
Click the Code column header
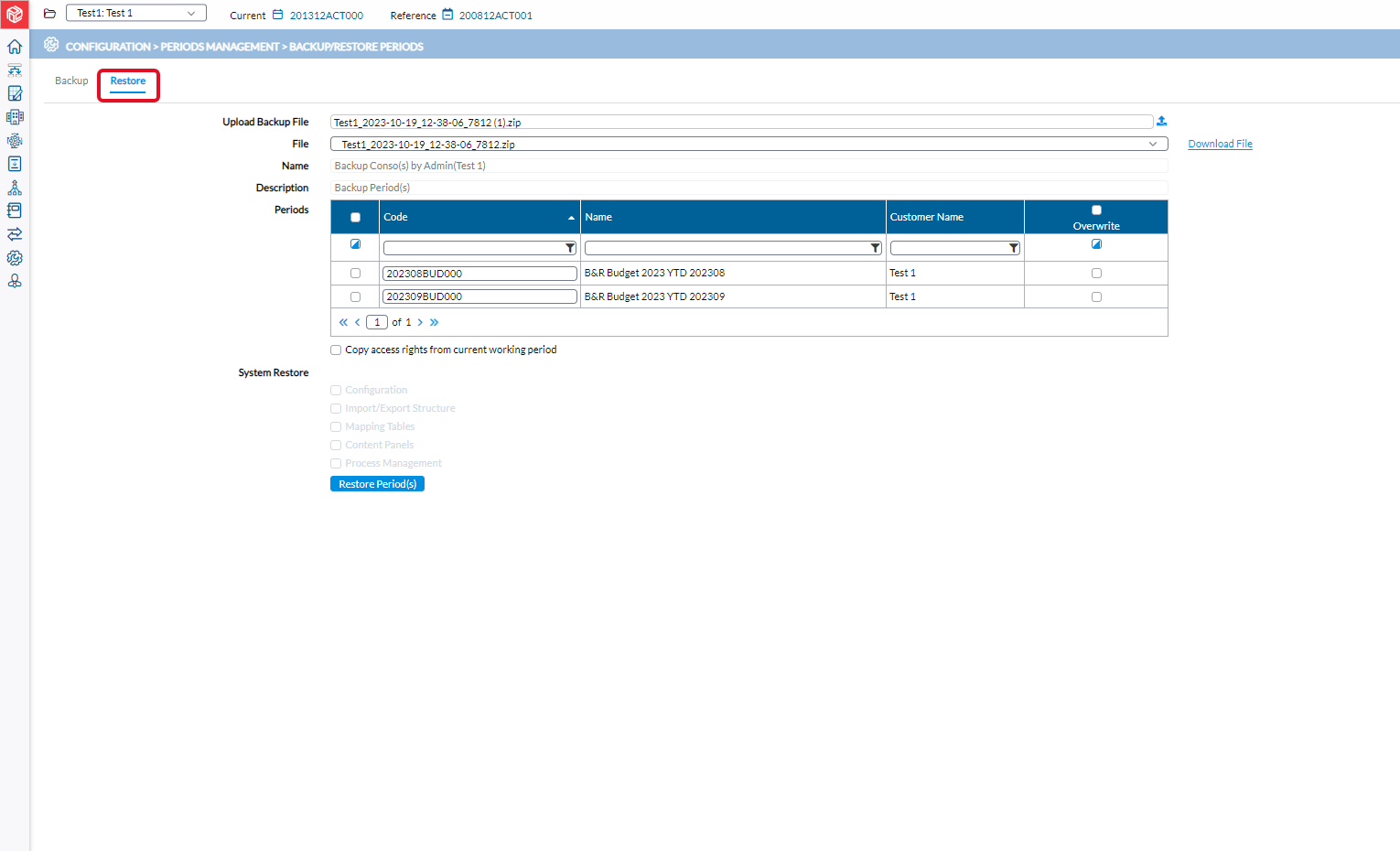pos(479,217)
